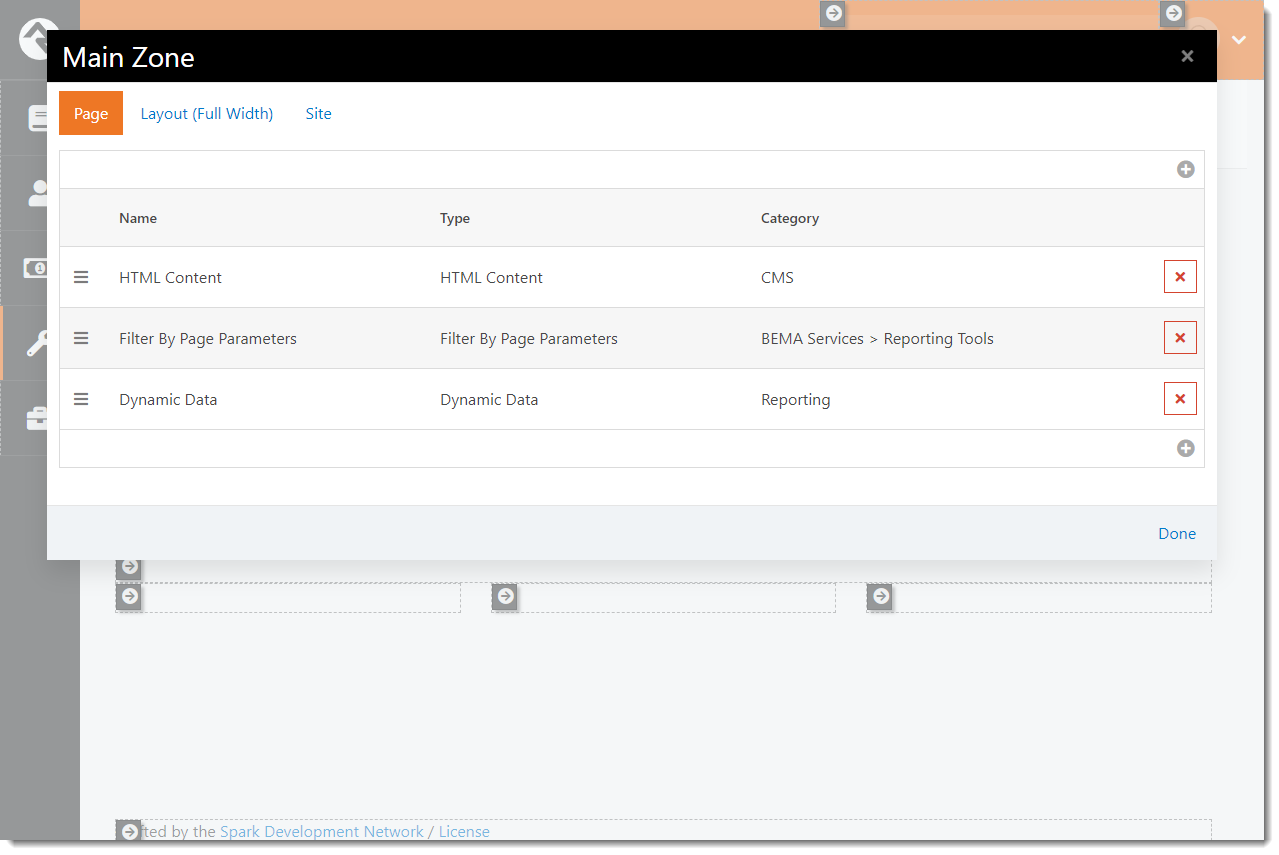Switch to Layout (Full Width) tab
This screenshot has width=1279, height=855.
206,113
